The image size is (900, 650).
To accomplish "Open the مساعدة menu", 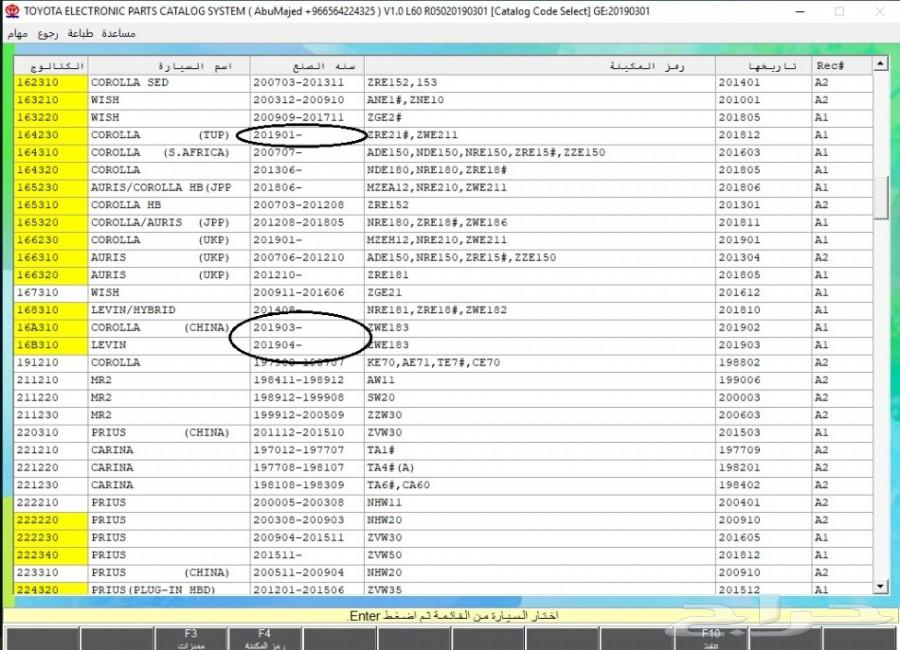I will (118, 33).
